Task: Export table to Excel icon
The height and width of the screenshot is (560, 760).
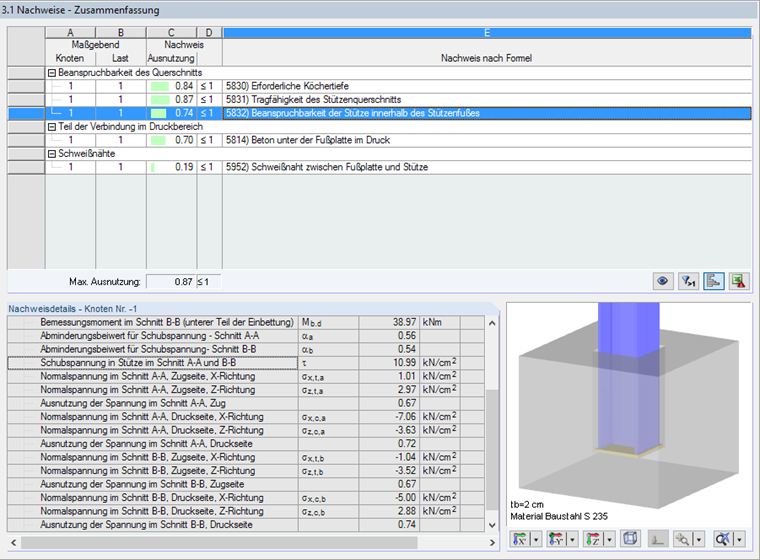Action: coord(739,281)
